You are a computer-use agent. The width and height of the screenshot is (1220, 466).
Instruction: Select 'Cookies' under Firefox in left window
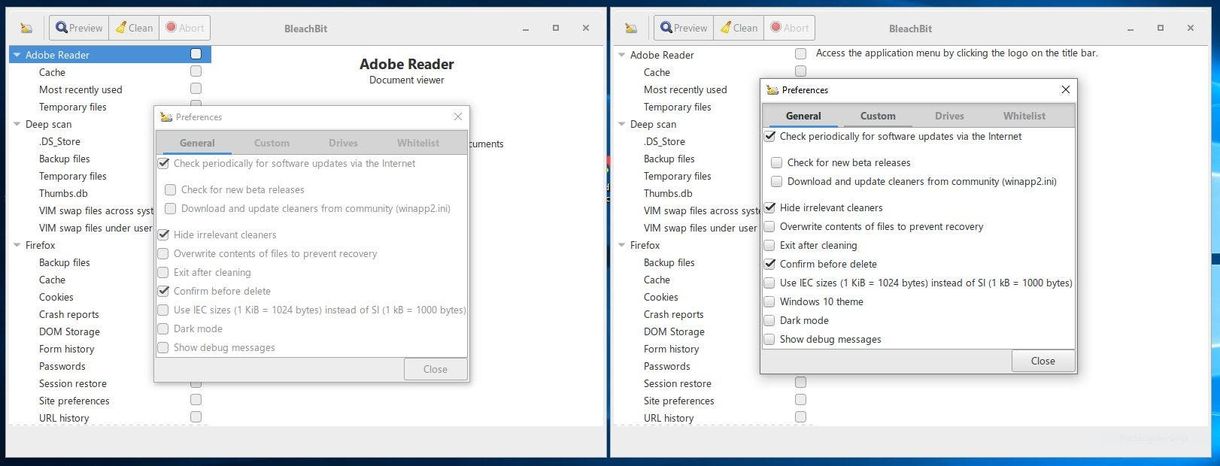(56, 297)
